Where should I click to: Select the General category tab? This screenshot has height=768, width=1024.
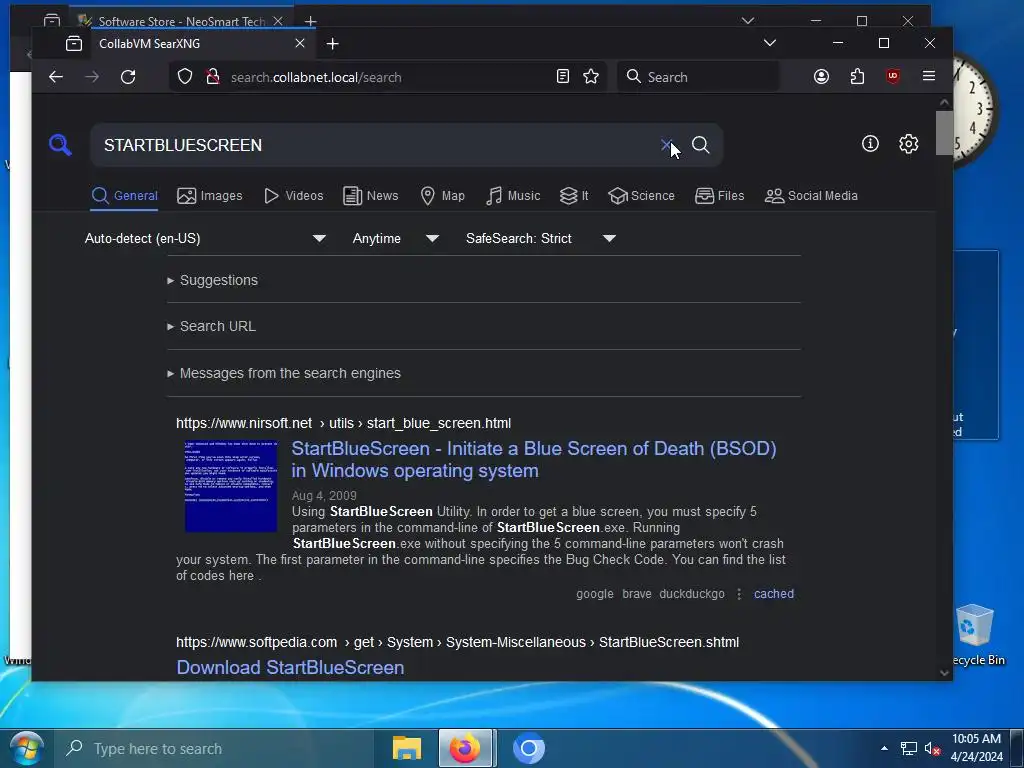(124, 196)
